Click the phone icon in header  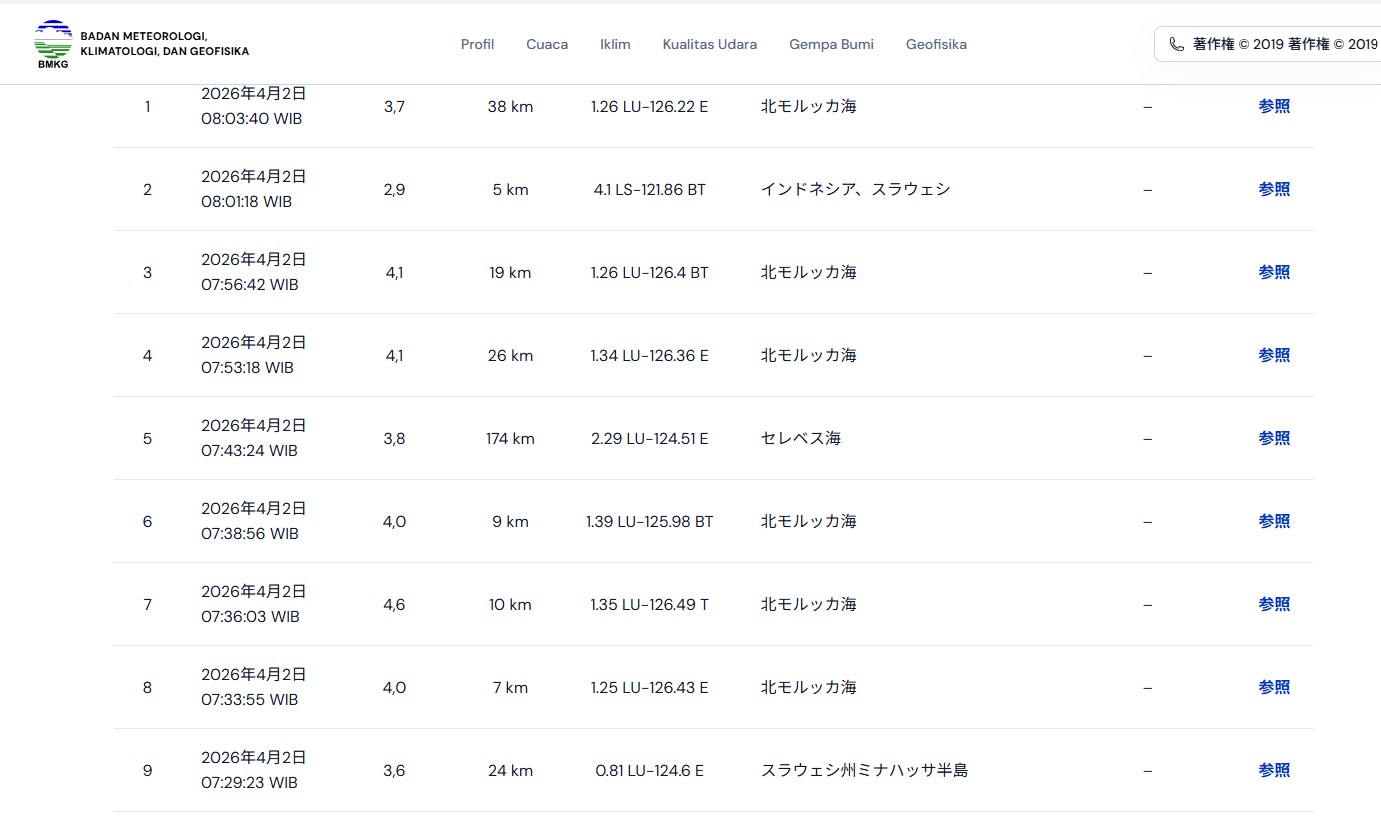[1176, 44]
